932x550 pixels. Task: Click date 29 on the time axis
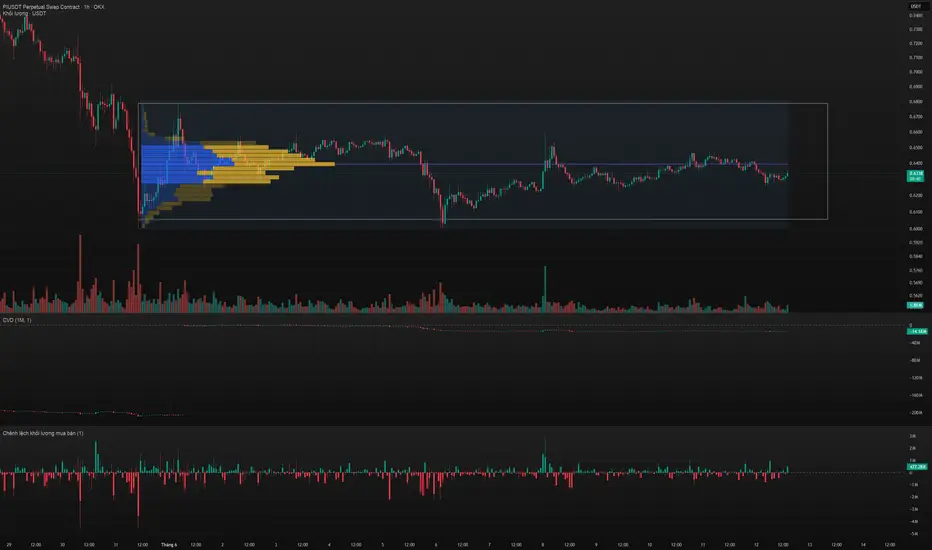(8, 545)
